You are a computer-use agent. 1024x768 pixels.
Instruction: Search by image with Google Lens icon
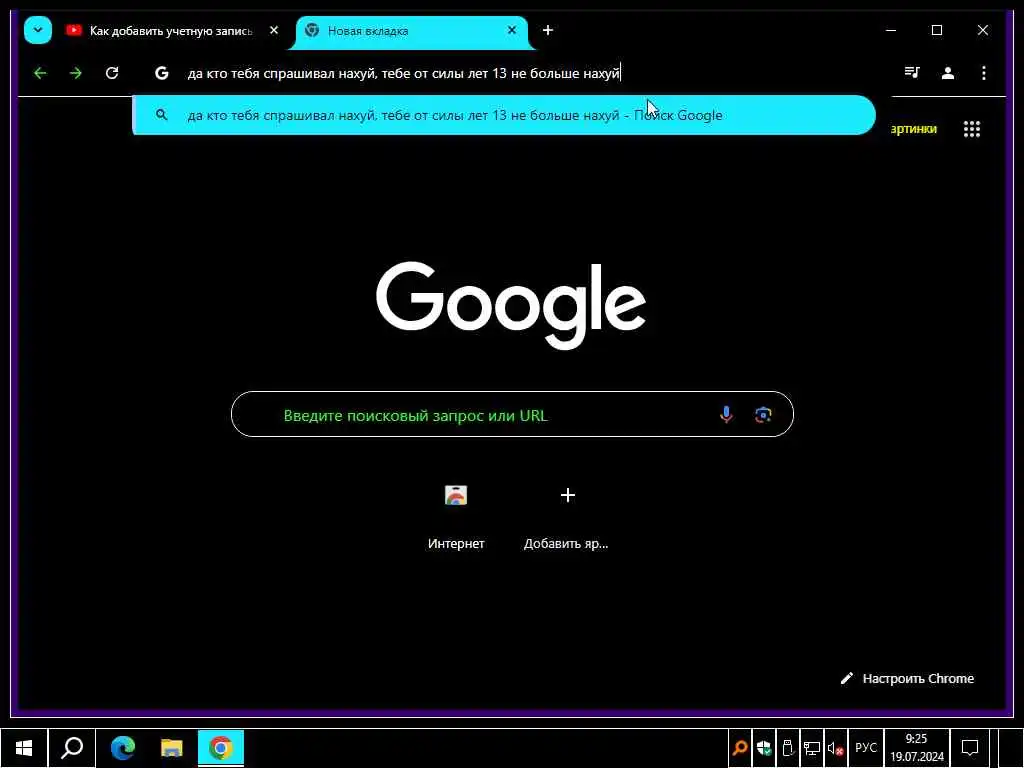coord(763,415)
